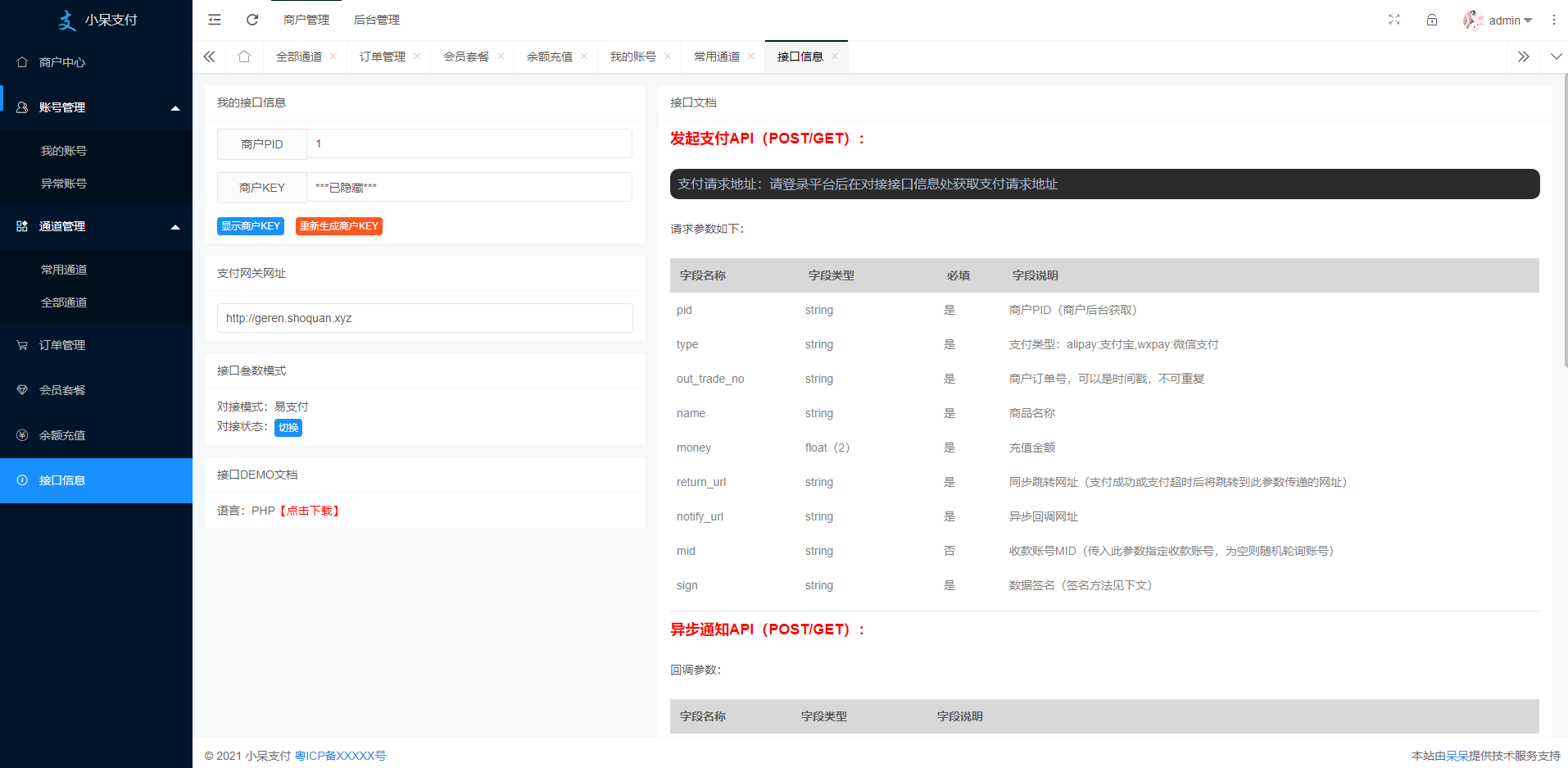Open 会员套餐 in the sidebar
Image resolution: width=1568 pixels, height=768 pixels.
[x=96, y=390]
